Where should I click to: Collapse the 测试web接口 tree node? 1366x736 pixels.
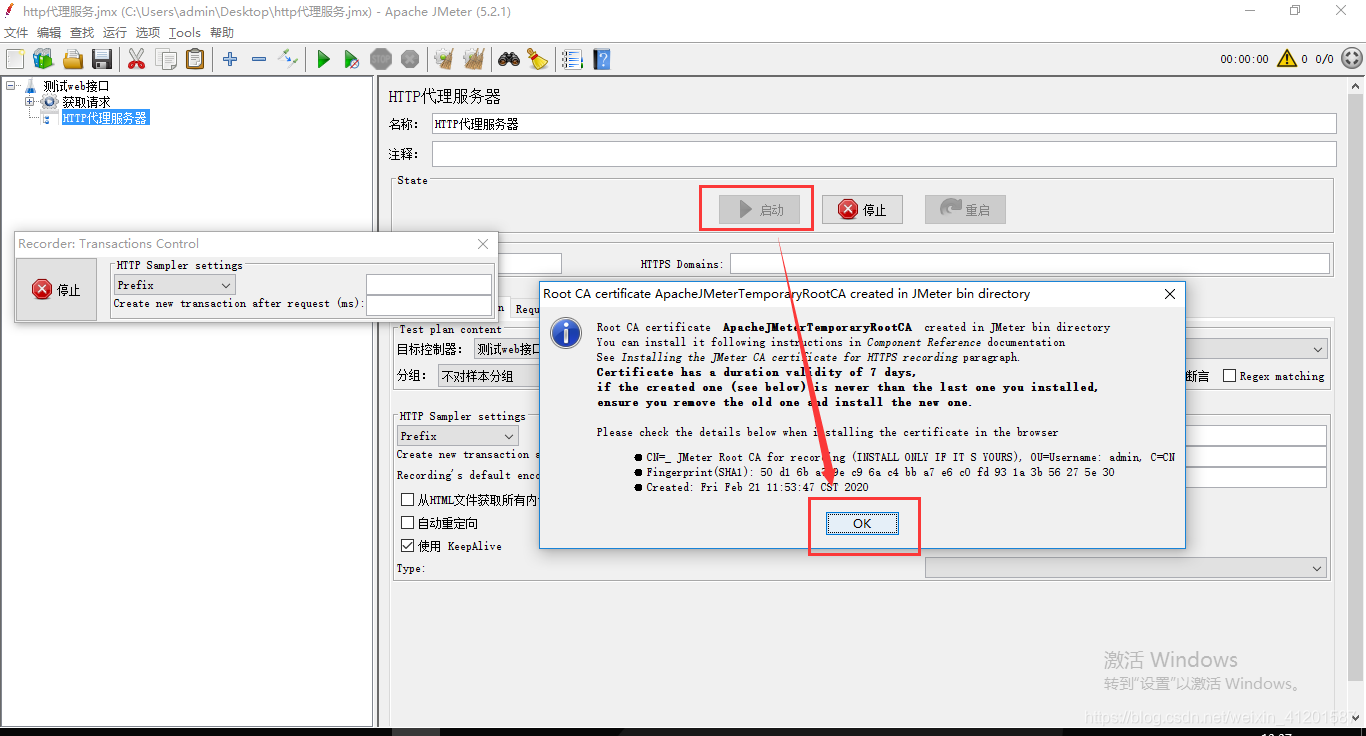pos(11,86)
